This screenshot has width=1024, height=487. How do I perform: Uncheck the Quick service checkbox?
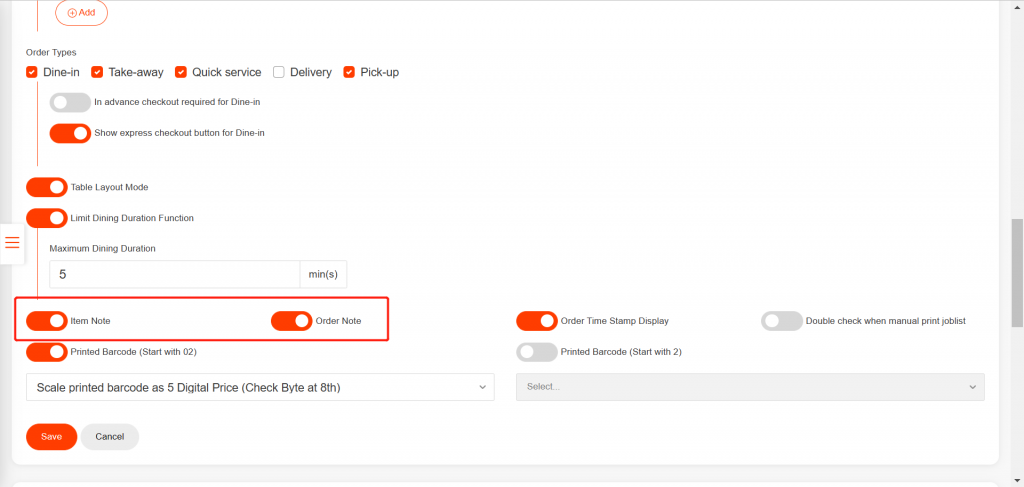[x=181, y=72]
